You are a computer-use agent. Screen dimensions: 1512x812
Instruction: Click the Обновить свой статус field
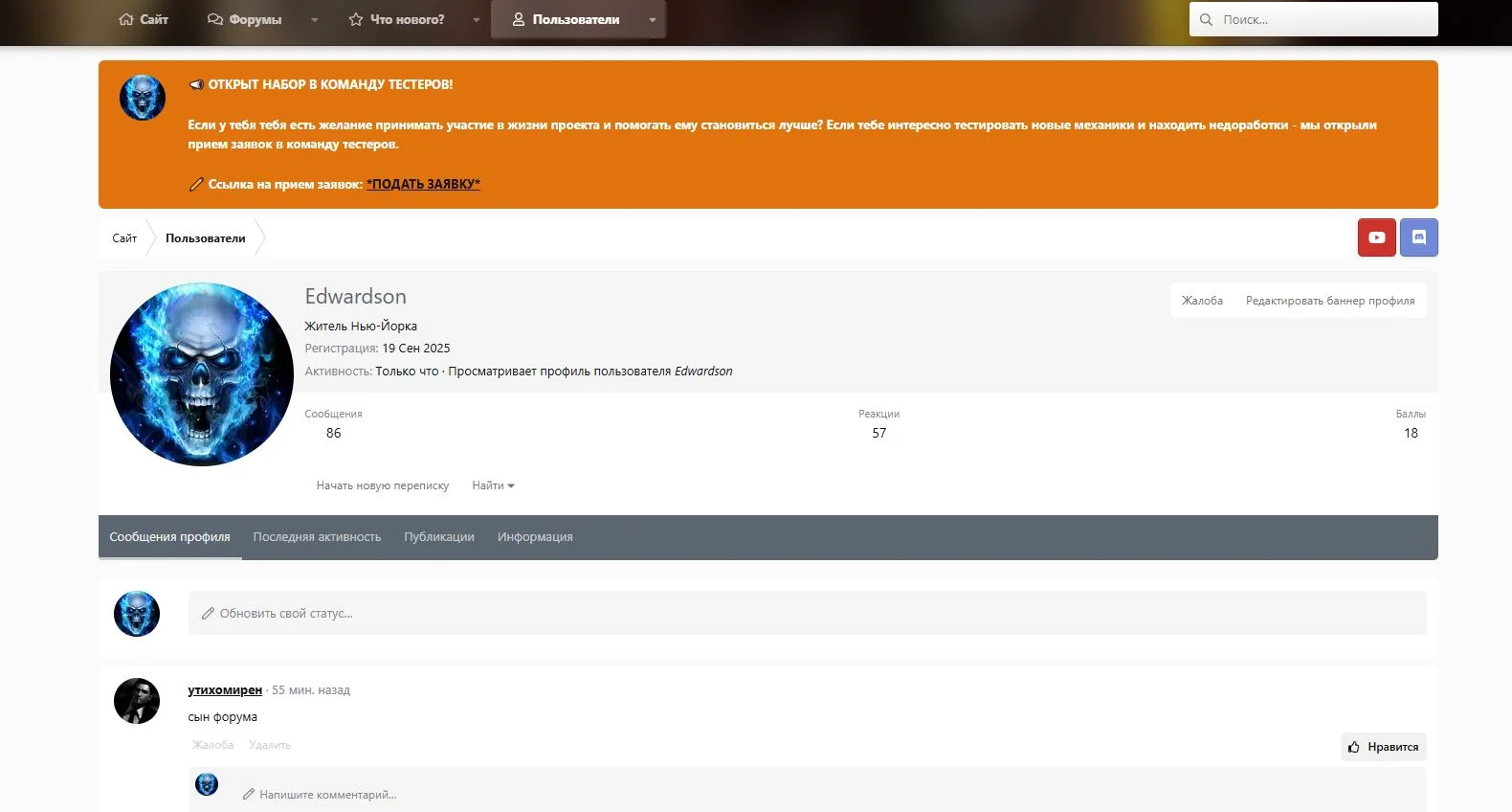[806, 613]
